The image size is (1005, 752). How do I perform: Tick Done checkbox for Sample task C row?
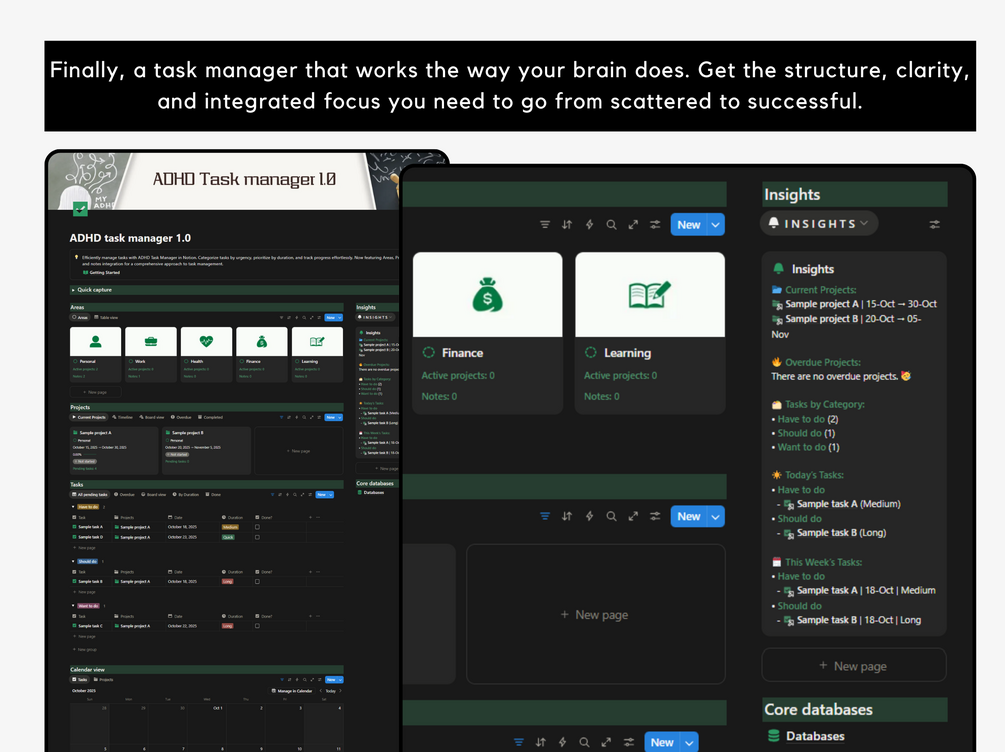(257, 626)
